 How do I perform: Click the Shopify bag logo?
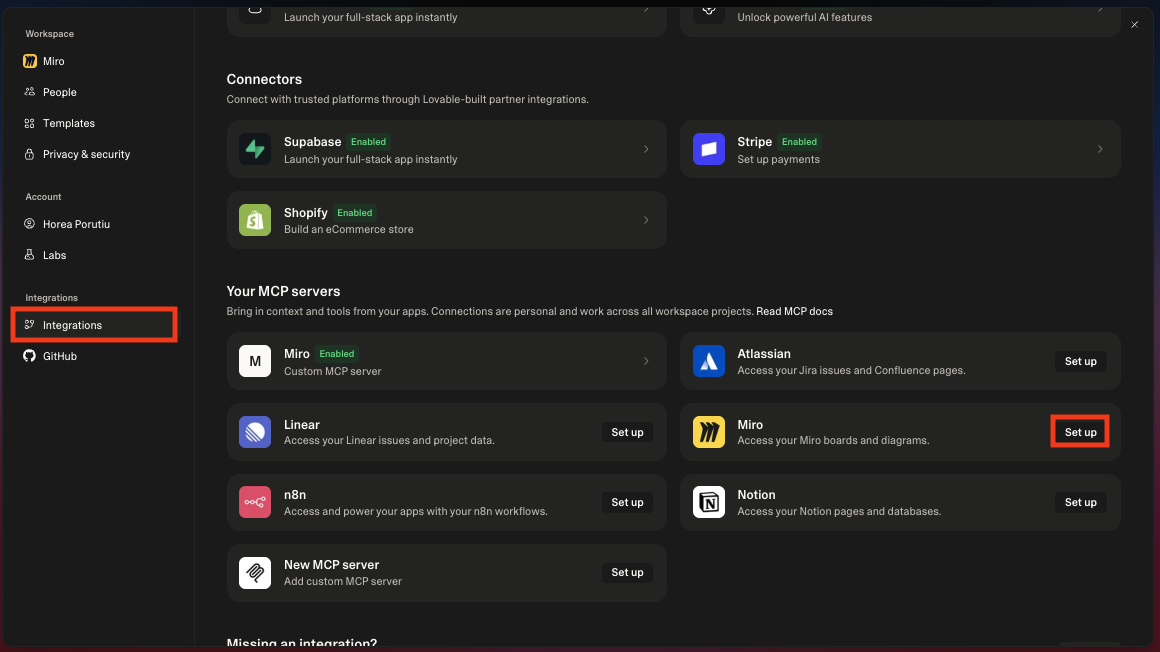click(254, 220)
